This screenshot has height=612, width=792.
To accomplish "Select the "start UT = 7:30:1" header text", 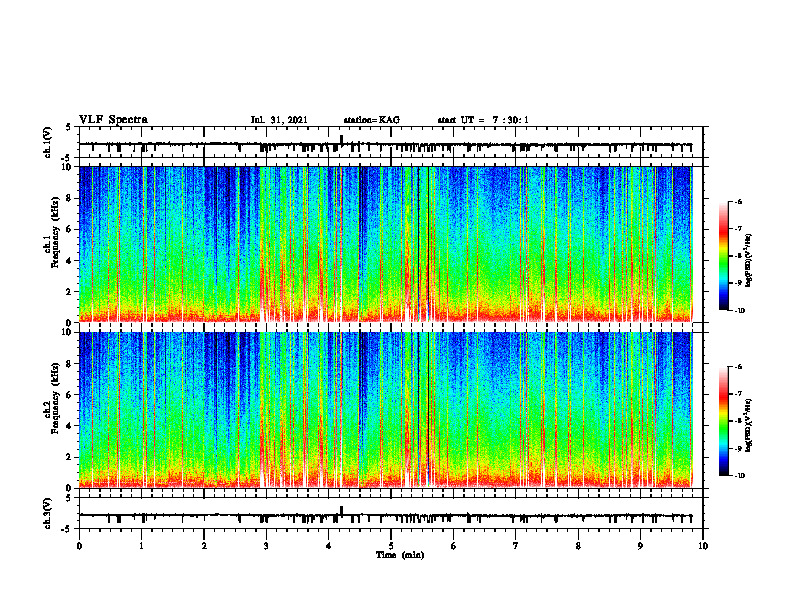I will (483, 120).
